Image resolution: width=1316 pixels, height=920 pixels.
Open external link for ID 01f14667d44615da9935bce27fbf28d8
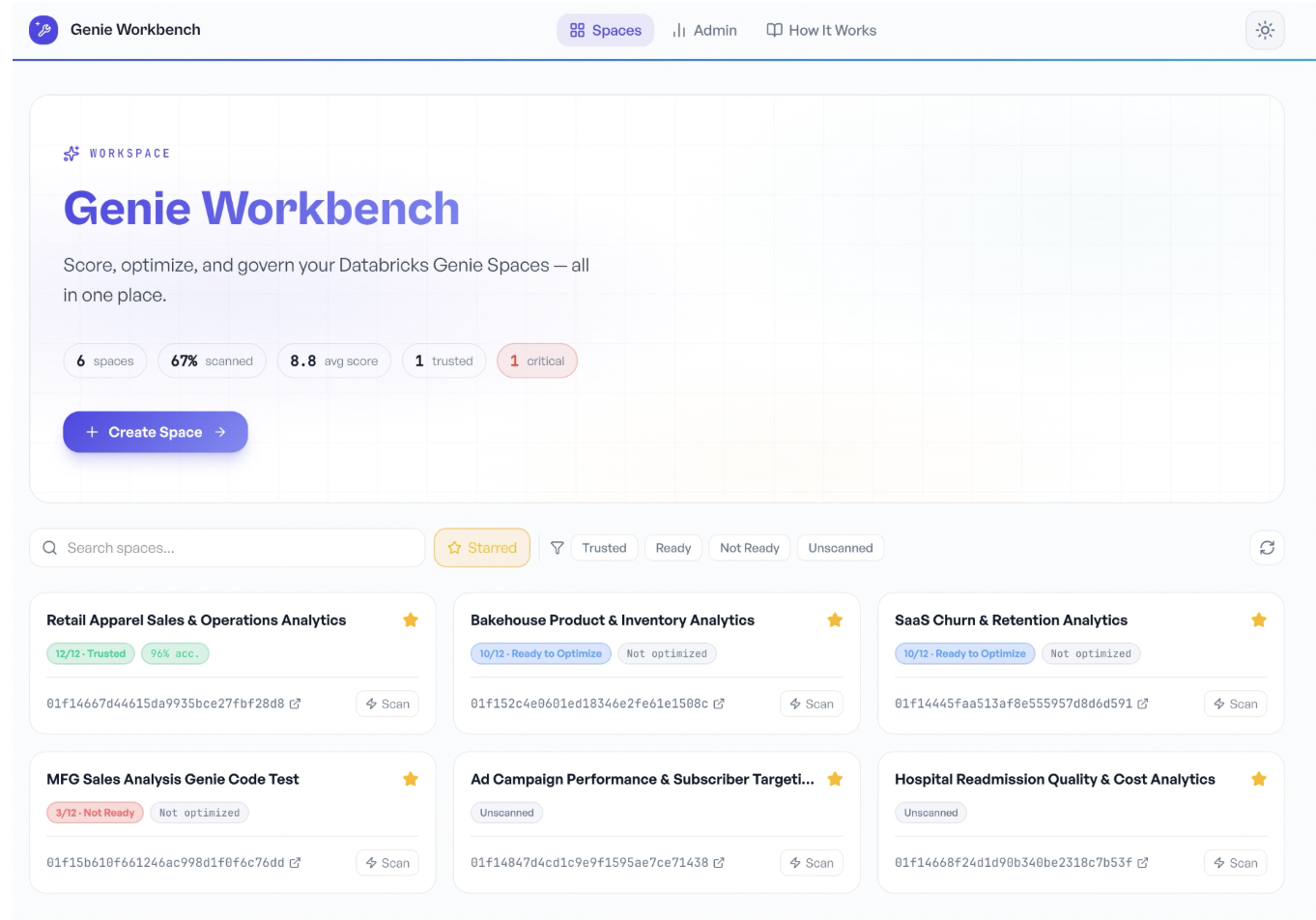click(x=295, y=704)
